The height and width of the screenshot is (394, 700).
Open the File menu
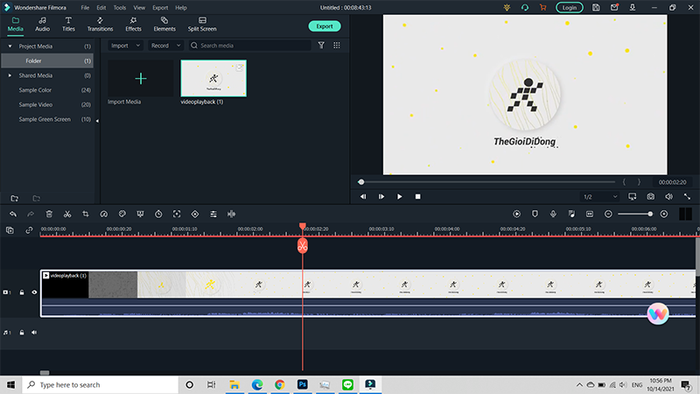85,8
